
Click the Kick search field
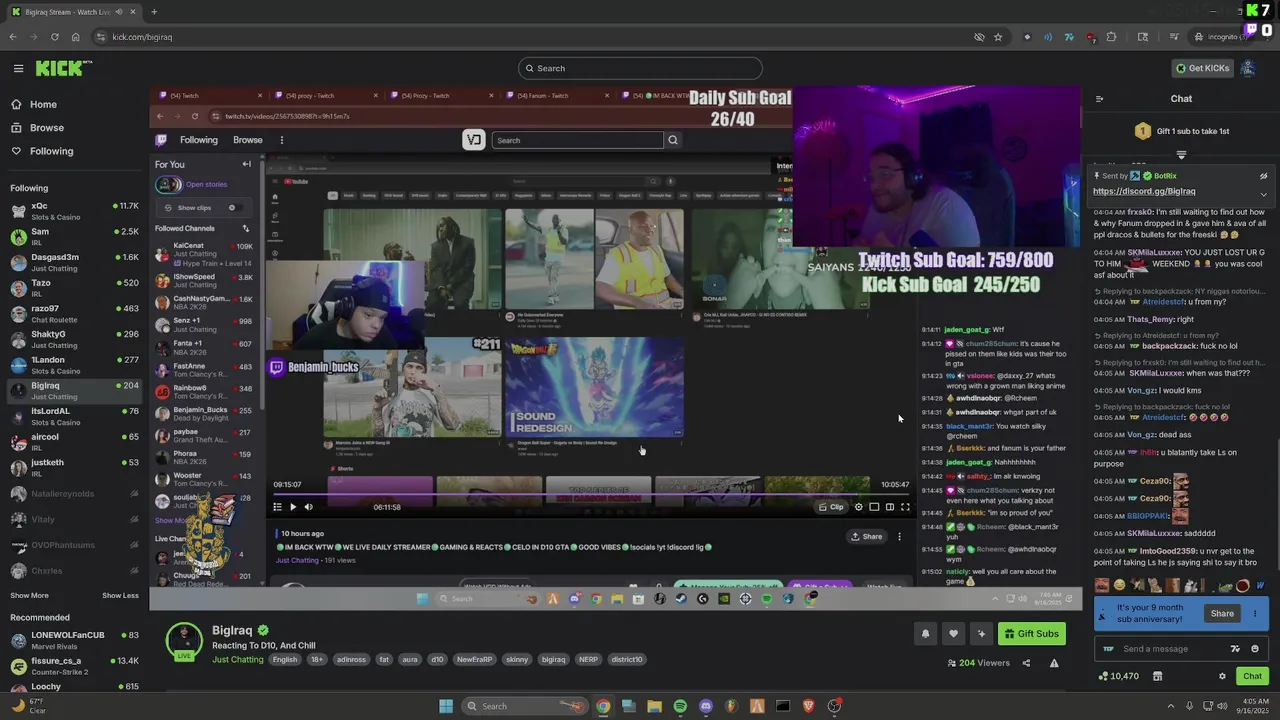[x=640, y=68]
